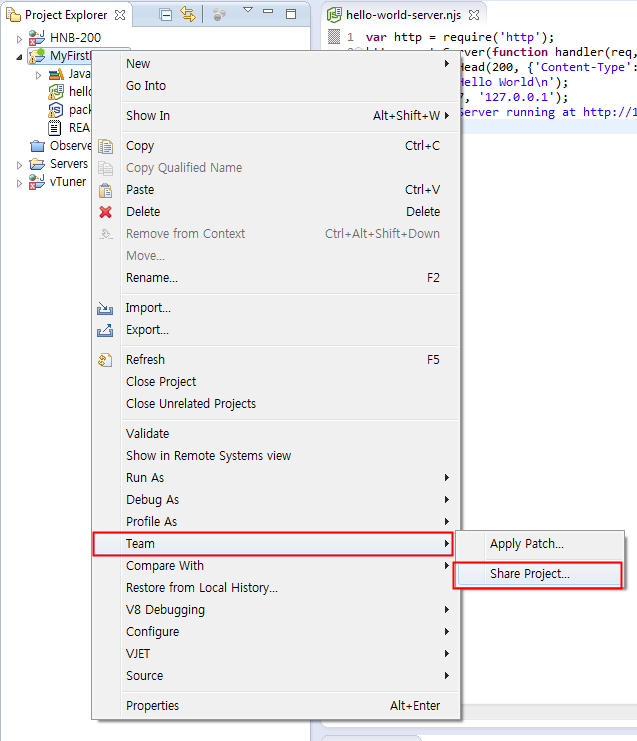Click Copy in the context menu
The height and width of the screenshot is (741, 637).
tap(276, 146)
